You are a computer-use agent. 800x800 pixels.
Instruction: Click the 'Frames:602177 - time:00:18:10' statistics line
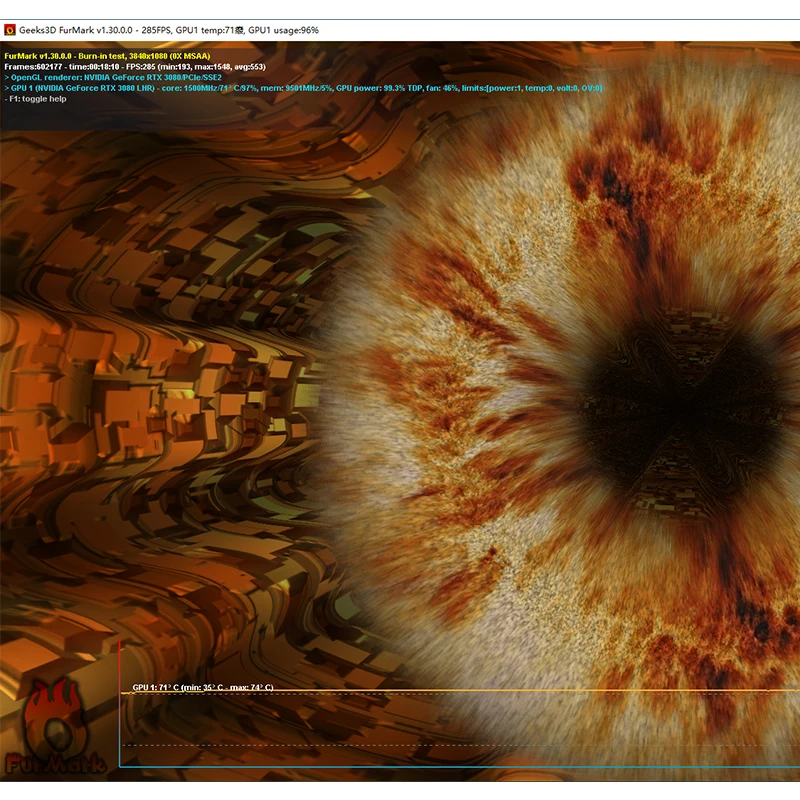click(x=135, y=67)
